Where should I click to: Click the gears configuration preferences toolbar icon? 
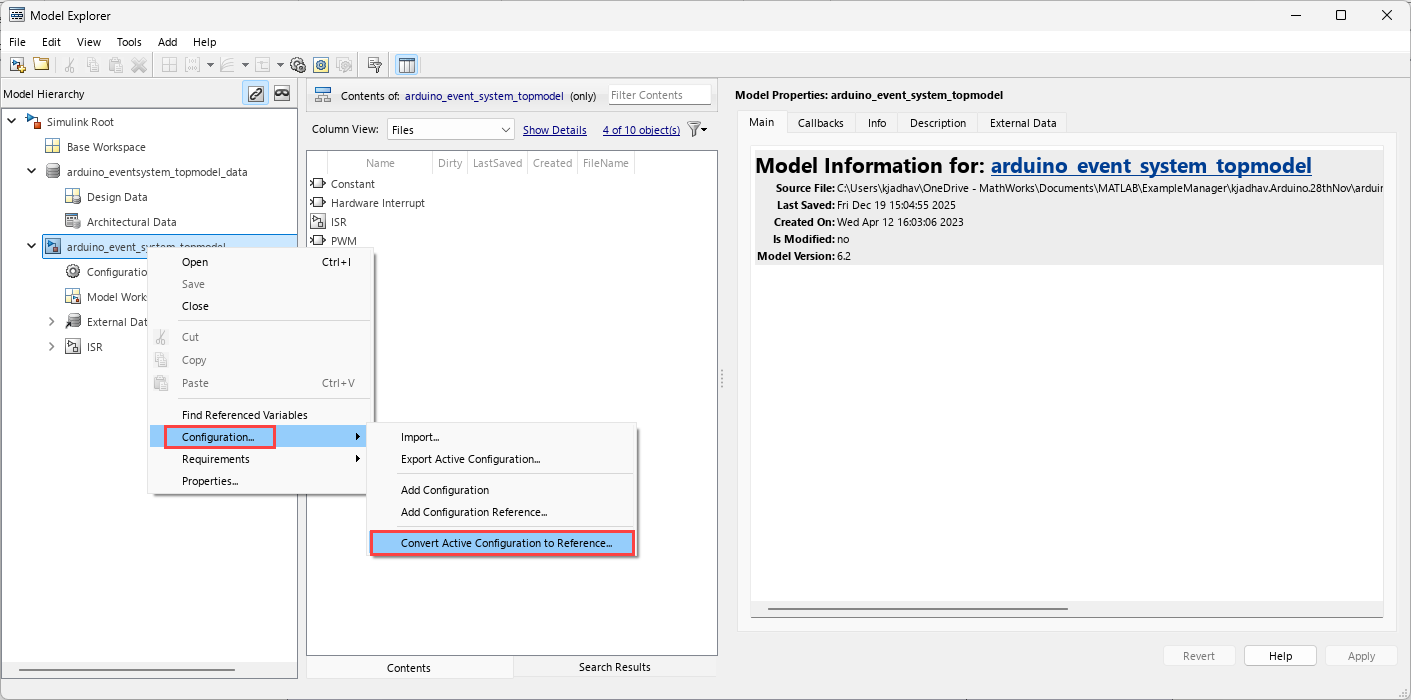coord(298,64)
